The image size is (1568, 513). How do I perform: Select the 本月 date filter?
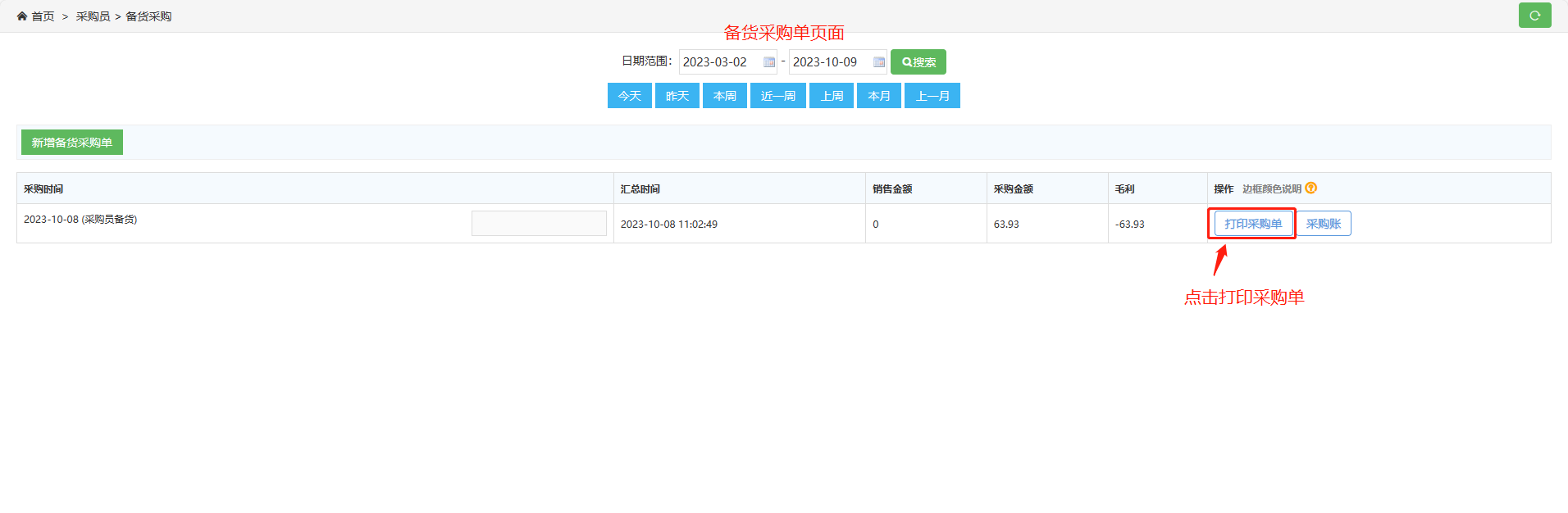click(x=878, y=96)
